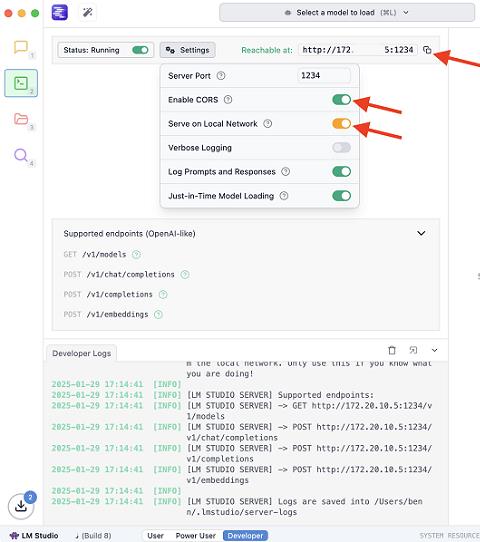This screenshot has height=542, width=480.
Task: Copy the server address icon
Action: pyautogui.click(x=427, y=50)
